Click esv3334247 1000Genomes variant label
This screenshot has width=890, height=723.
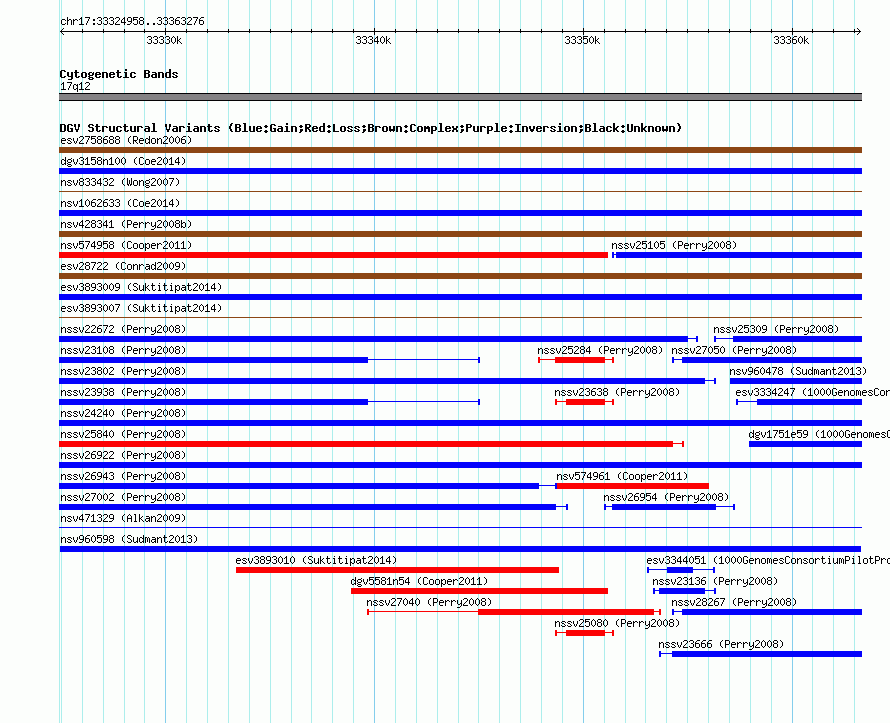(x=812, y=392)
